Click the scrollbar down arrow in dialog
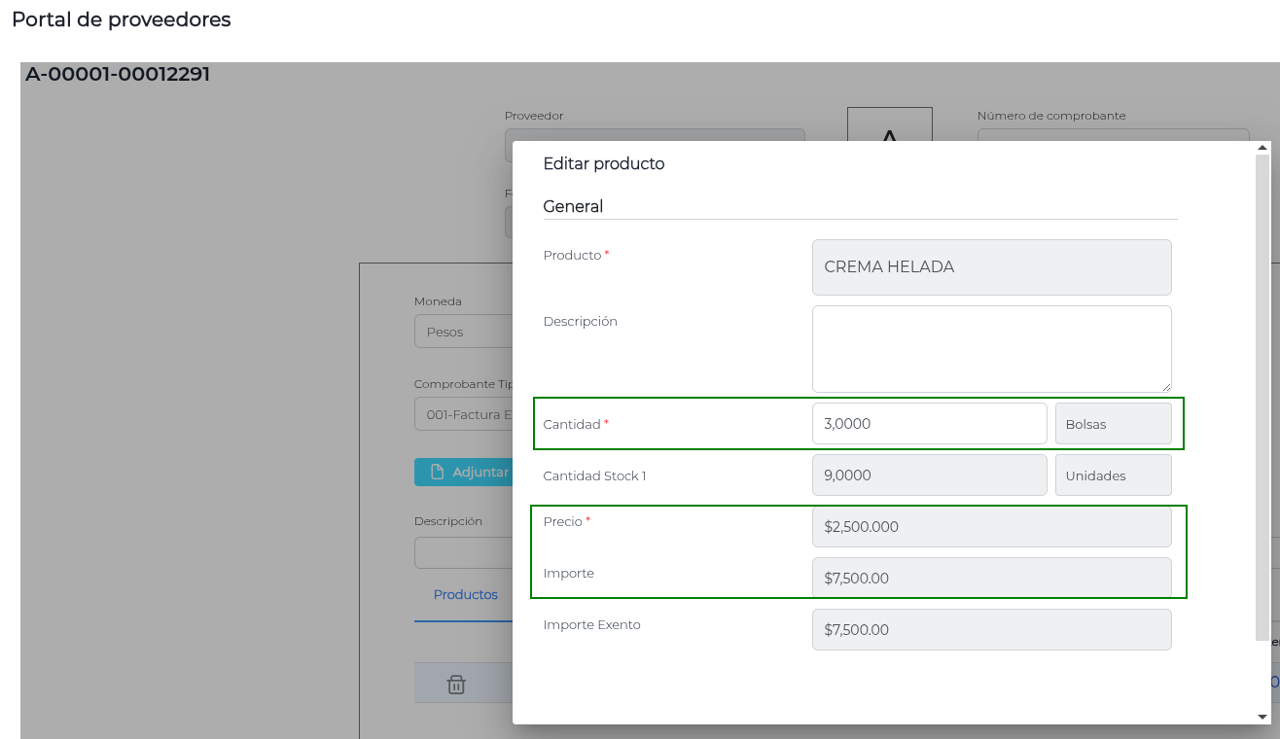 pyautogui.click(x=1262, y=716)
